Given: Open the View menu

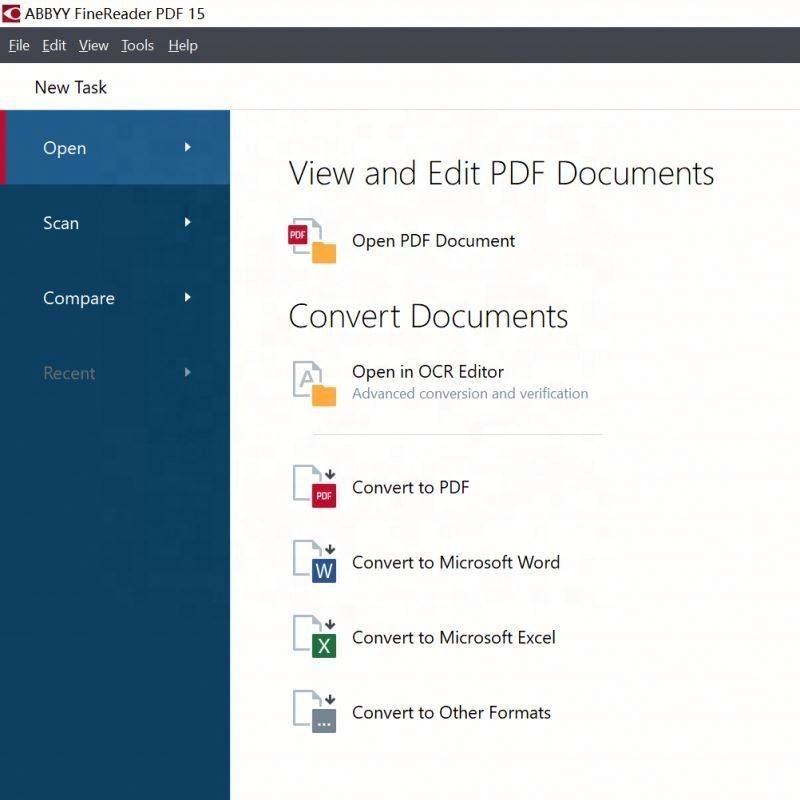Looking at the screenshot, I should click(93, 45).
